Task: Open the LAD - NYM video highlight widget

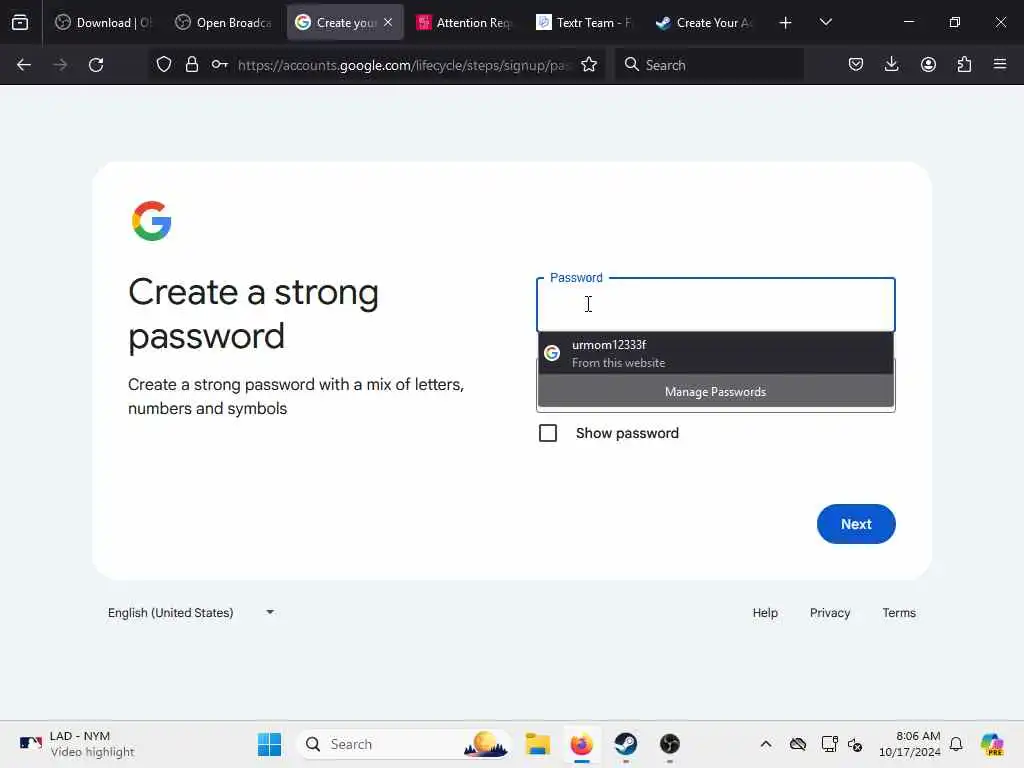Action: tap(76, 744)
